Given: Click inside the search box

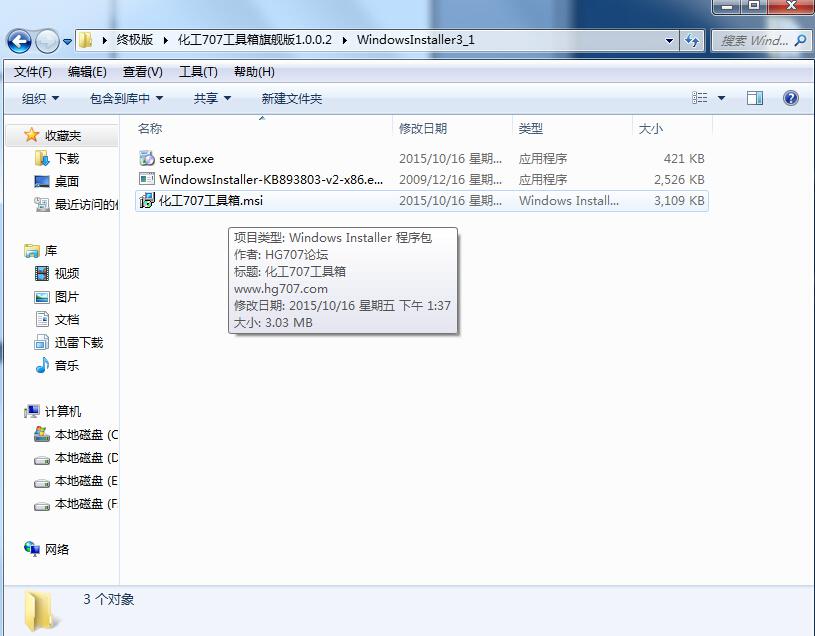Looking at the screenshot, I should (x=750, y=41).
